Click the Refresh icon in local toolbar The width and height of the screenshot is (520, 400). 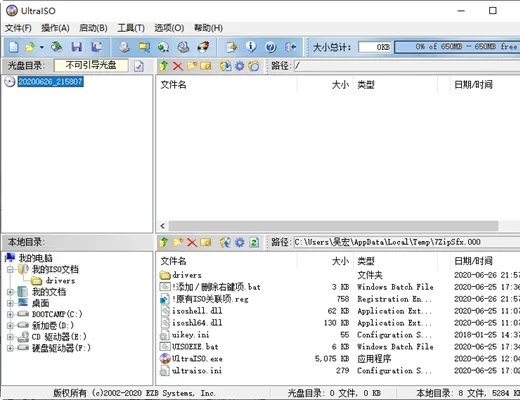click(x=254, y=242)
